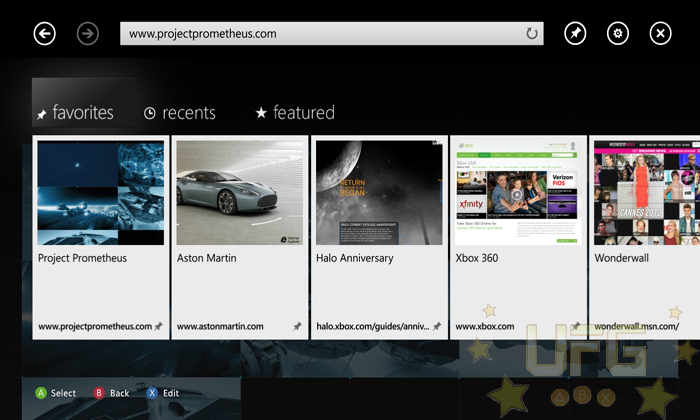Go forward with the right arrow button
Screen dimensions: 700x420
tap(88, 33)
